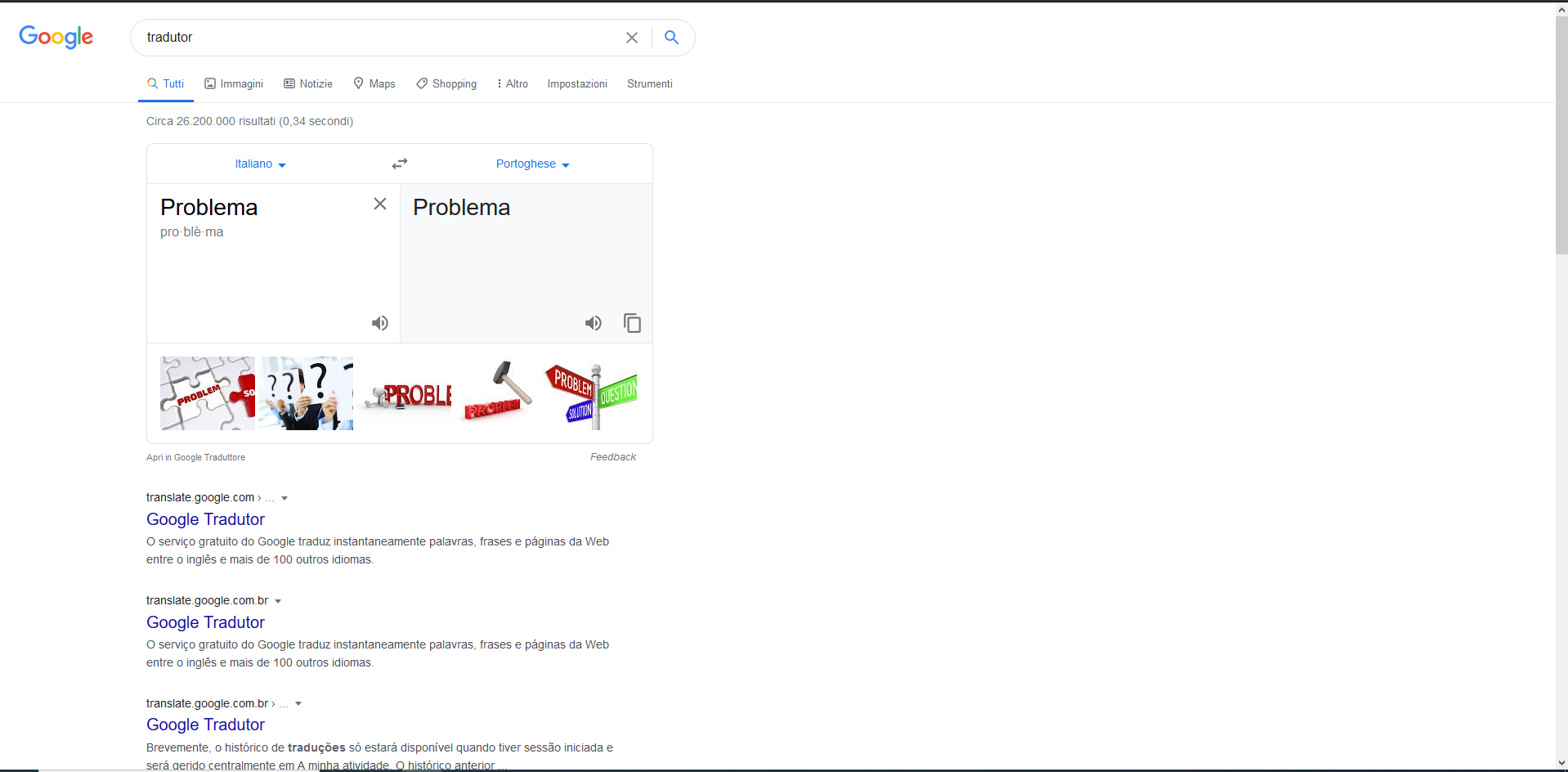This screenshot has width=1568, height=772.
Task: Click the vertical scrollbar thumb
Action: 1561,136
